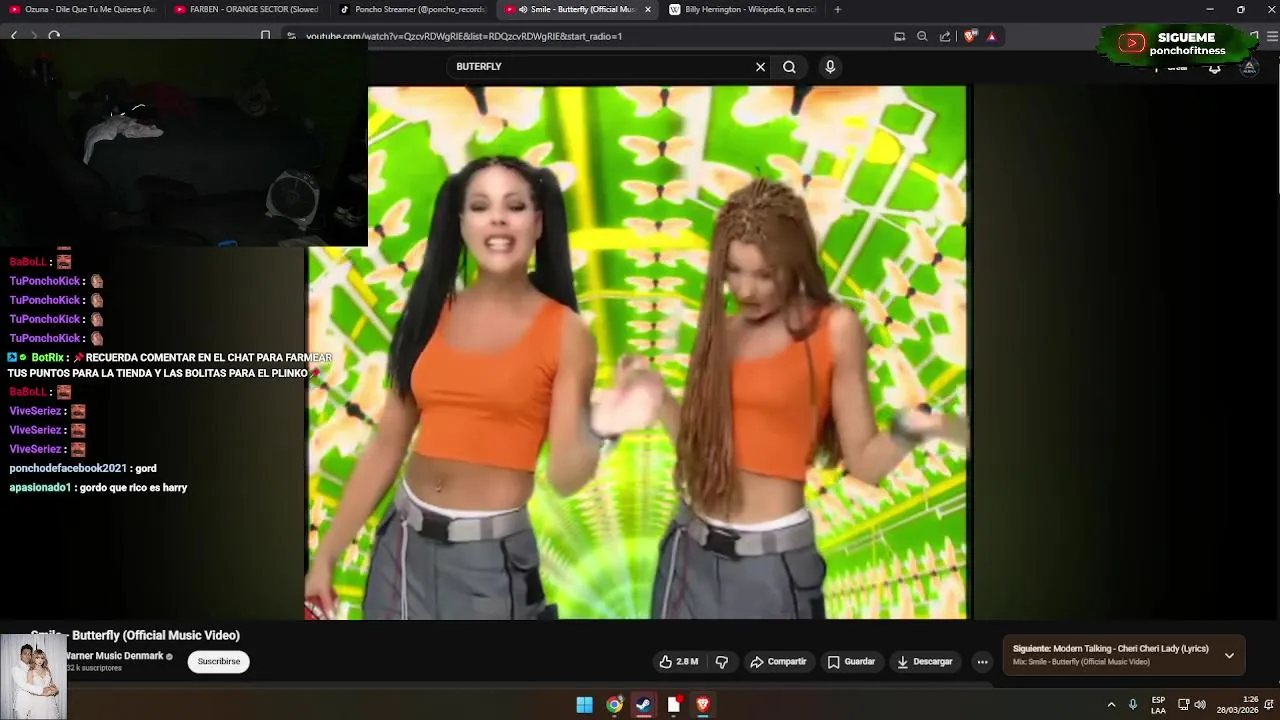Open the notification center icon

pyautogui.click(x=1269, y=705)
